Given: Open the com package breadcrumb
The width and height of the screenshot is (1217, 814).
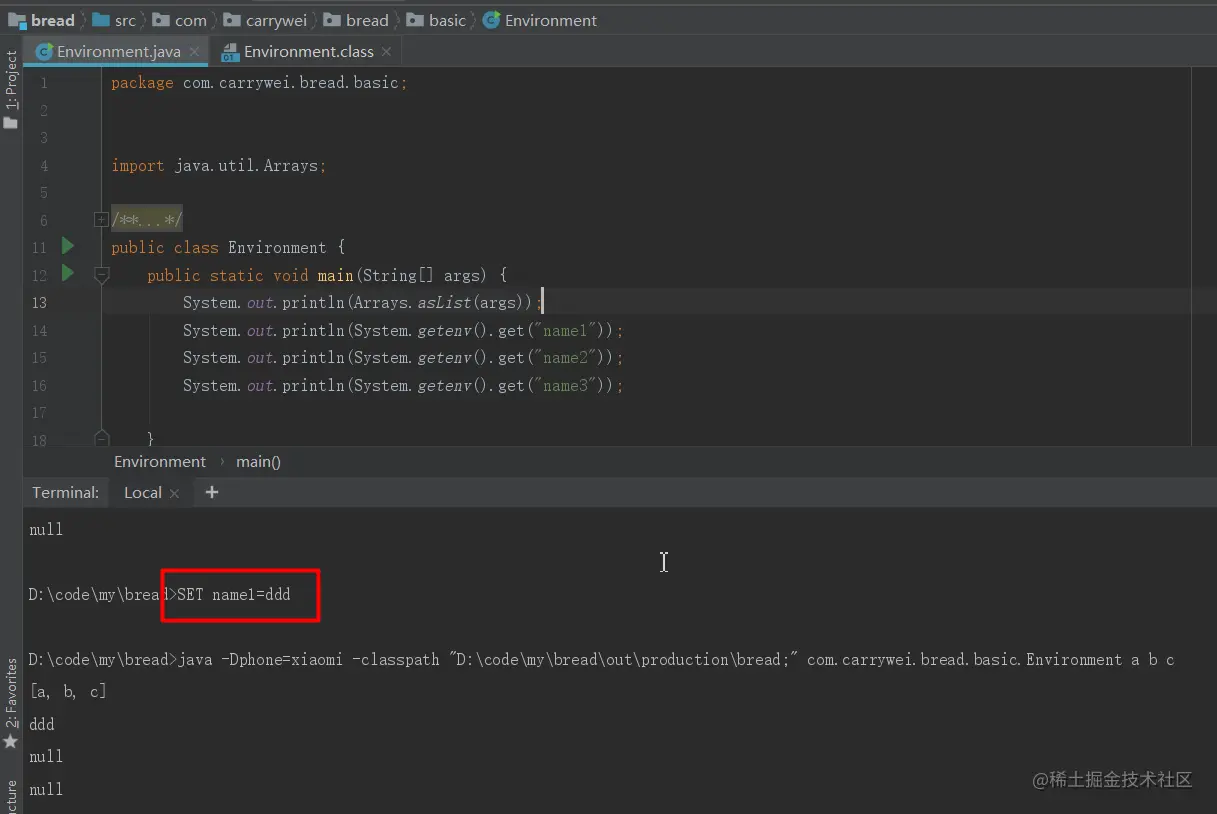Looking at the screenshot, I should (179, 20).
